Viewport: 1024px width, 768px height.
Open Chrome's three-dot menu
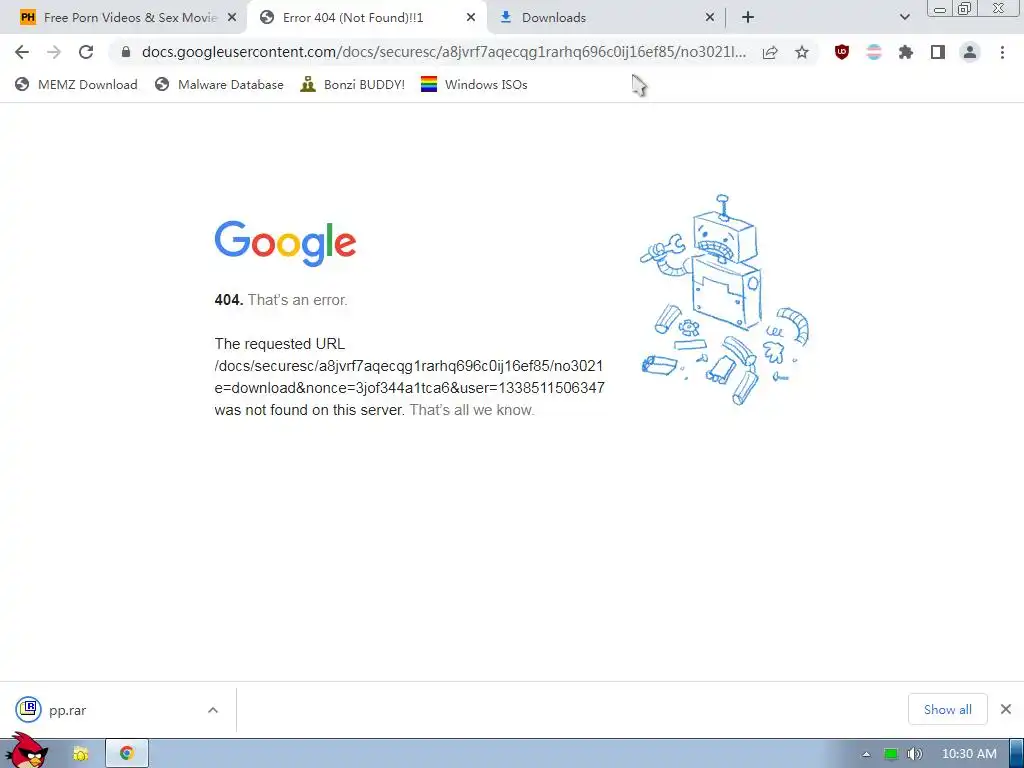pyautogui.click(x=1002, y=52)
